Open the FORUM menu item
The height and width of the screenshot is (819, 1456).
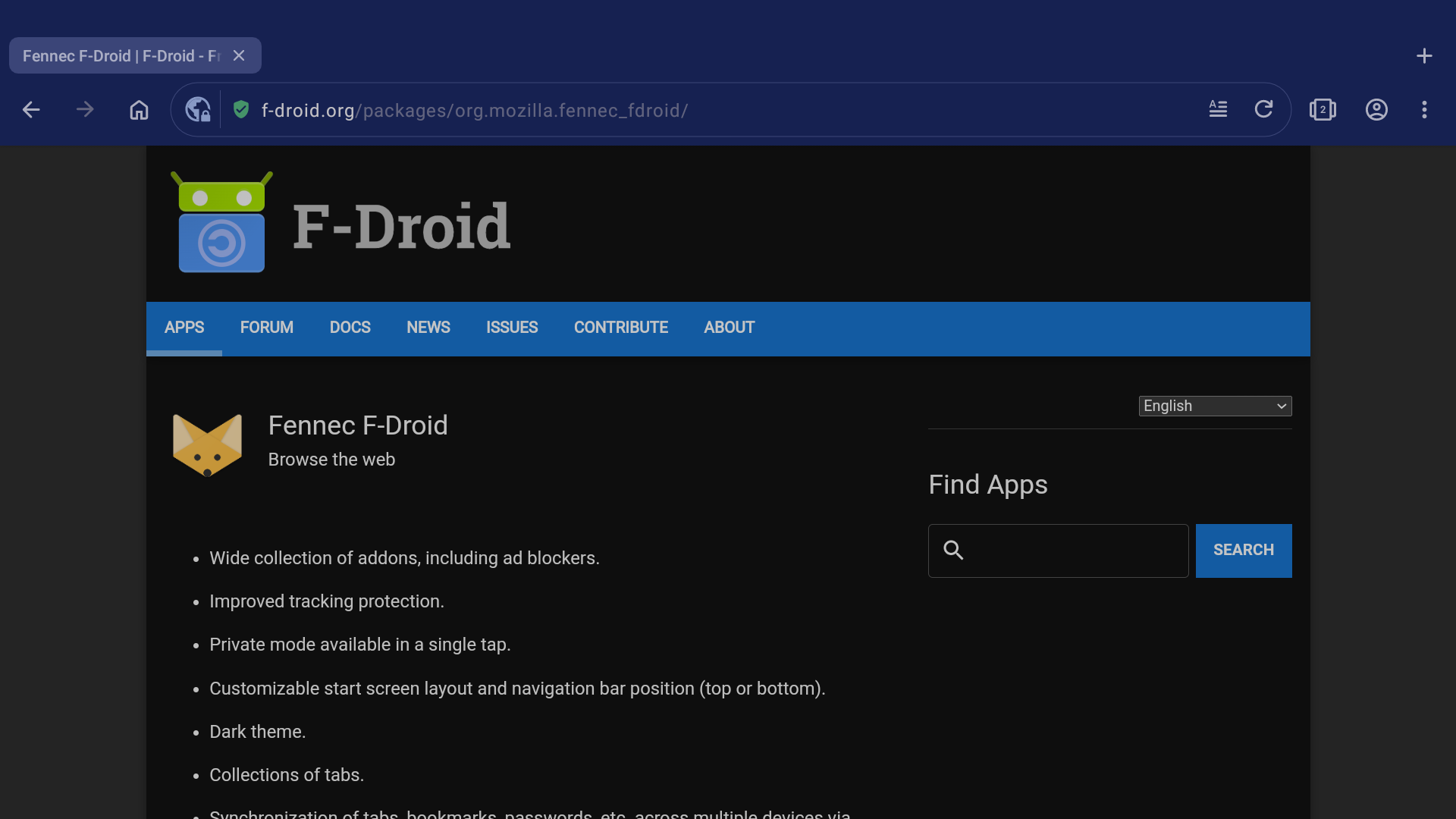pos(266,328)
